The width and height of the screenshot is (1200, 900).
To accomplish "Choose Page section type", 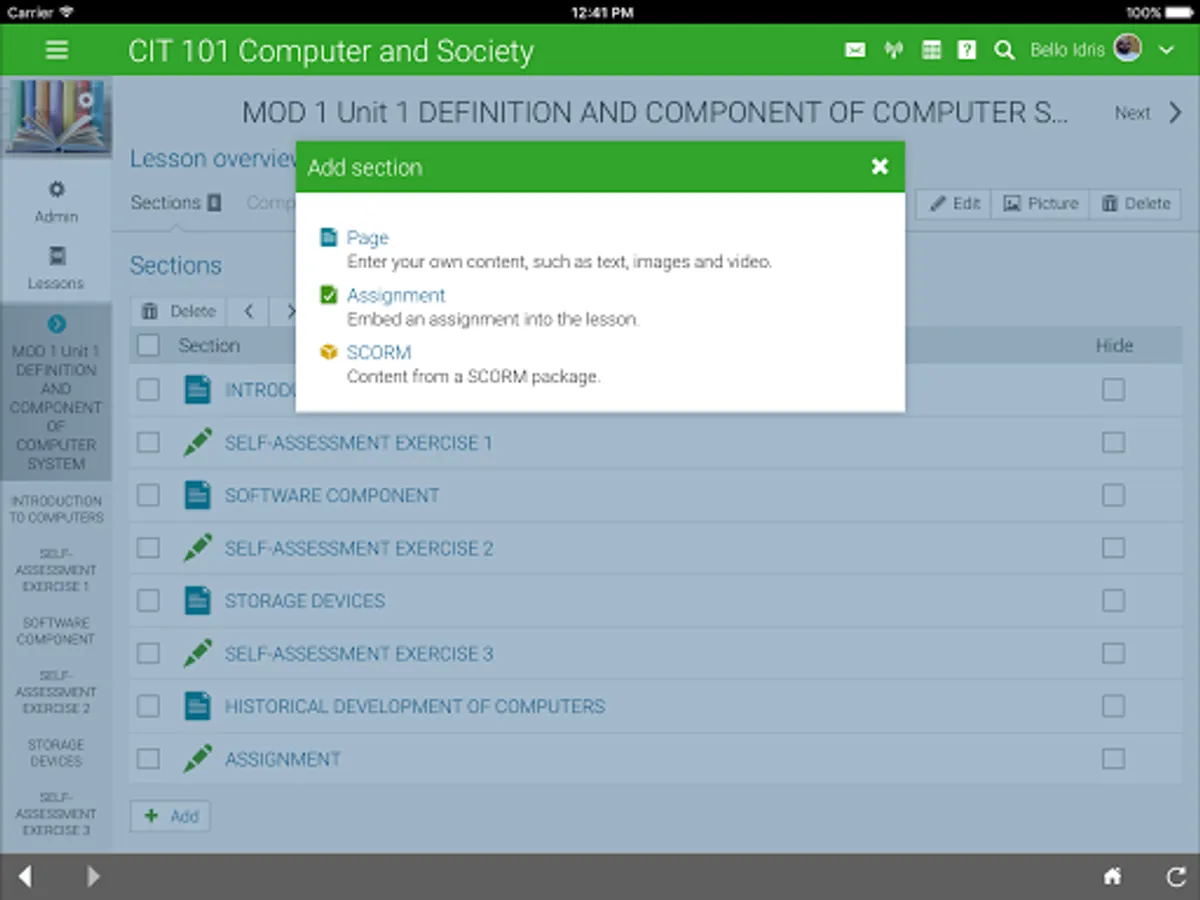I will [367, 238].
